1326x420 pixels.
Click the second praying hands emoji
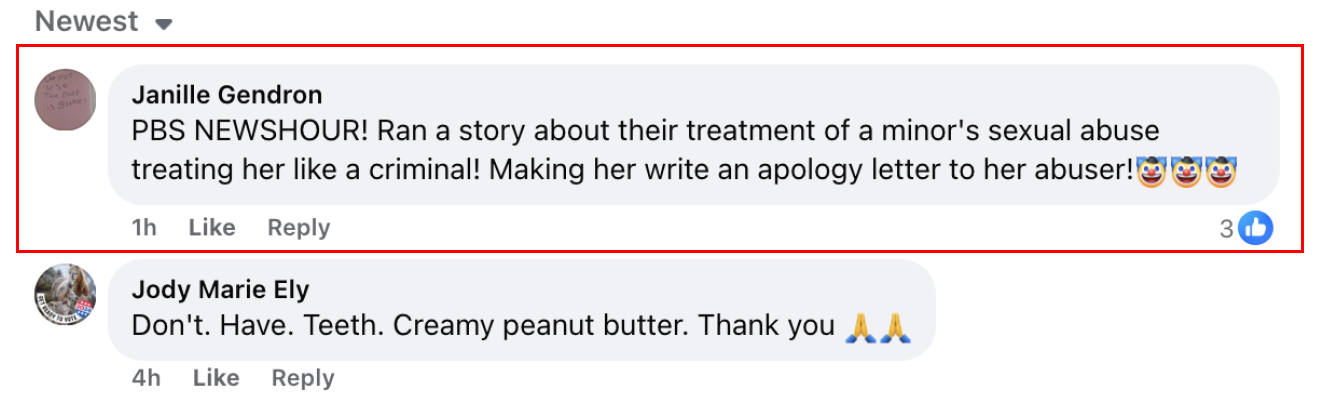(x=894, y=326)
